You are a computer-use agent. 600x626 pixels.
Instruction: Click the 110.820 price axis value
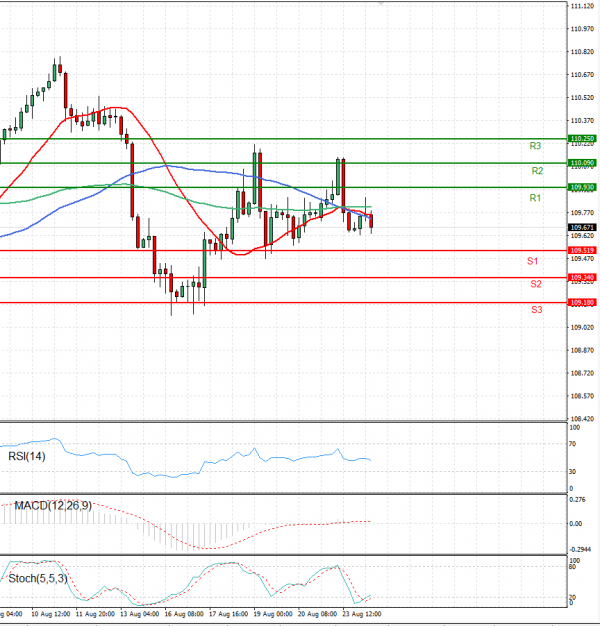coord(582,52)
